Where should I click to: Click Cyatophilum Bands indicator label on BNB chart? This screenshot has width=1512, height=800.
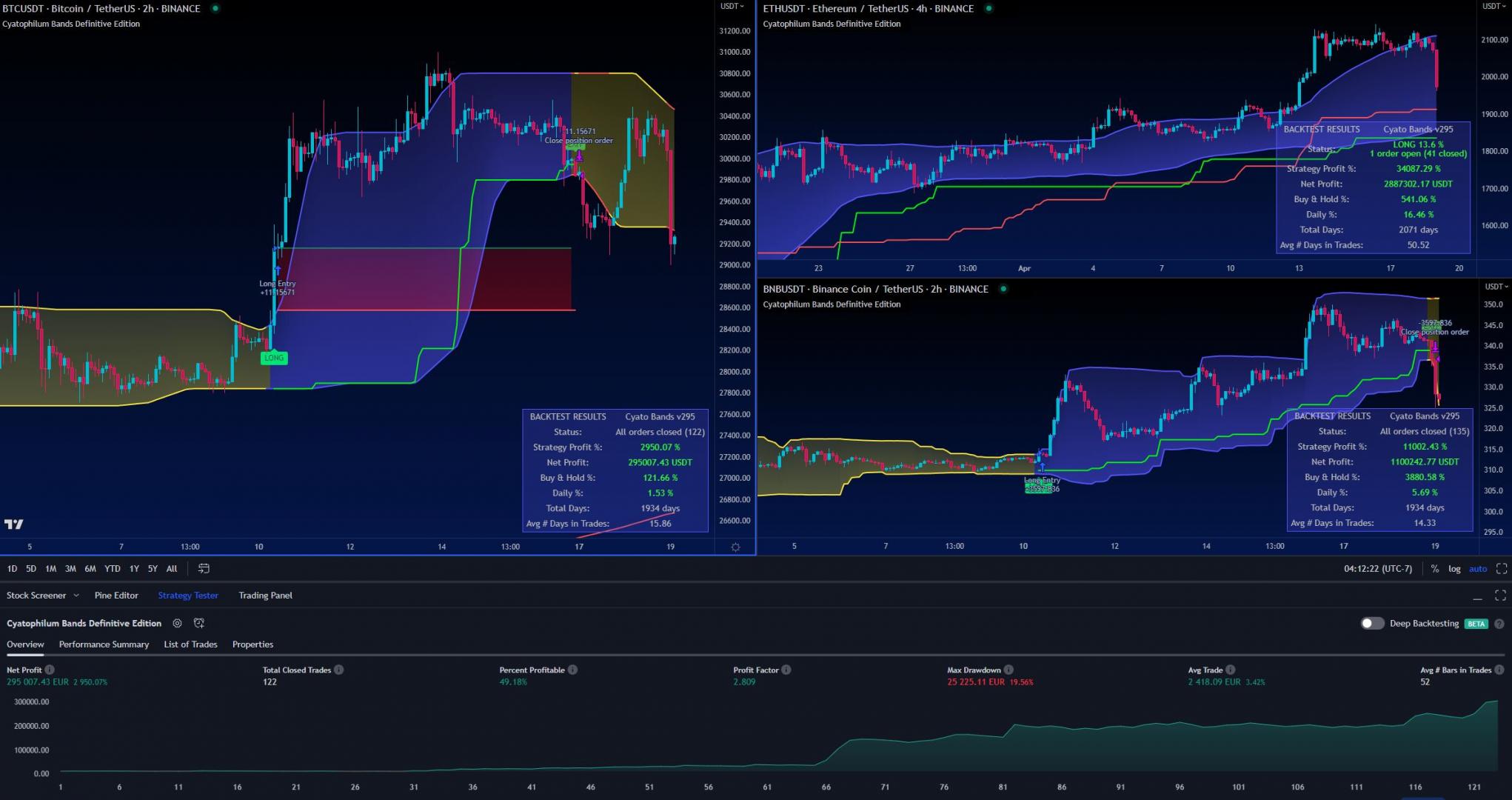click(832, 304)
